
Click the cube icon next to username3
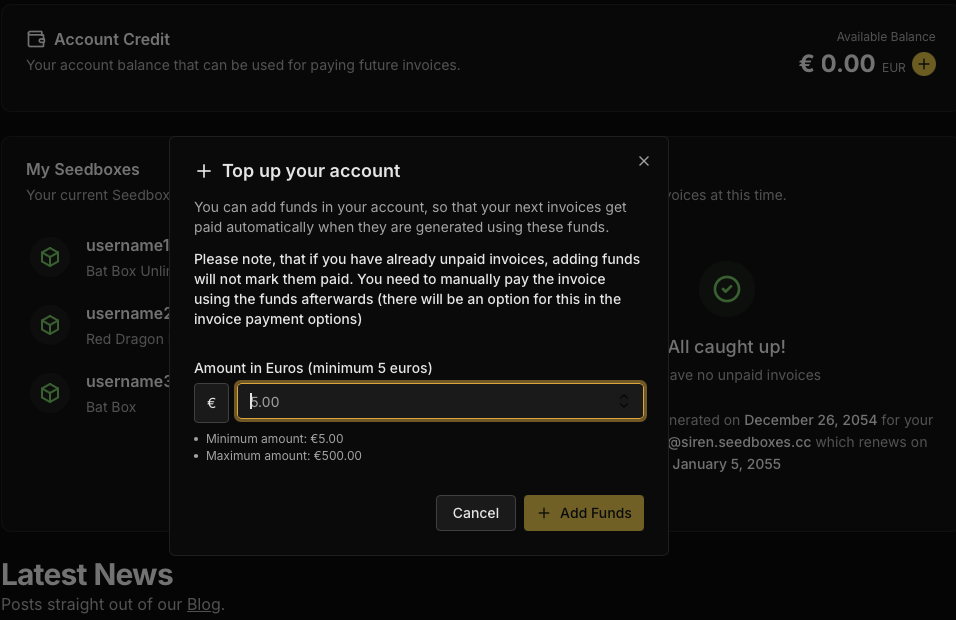click(x=50, y=393)
